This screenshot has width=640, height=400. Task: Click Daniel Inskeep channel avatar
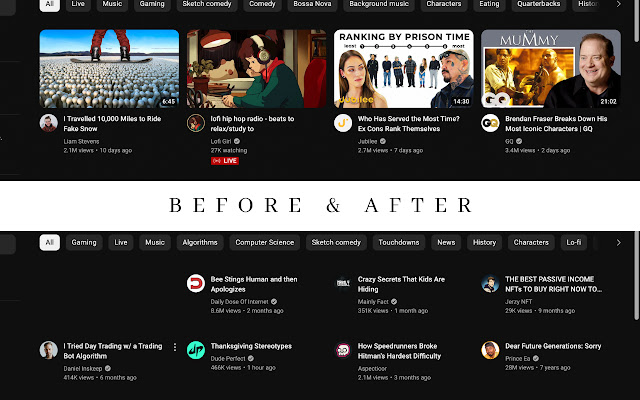pos(49,350)
